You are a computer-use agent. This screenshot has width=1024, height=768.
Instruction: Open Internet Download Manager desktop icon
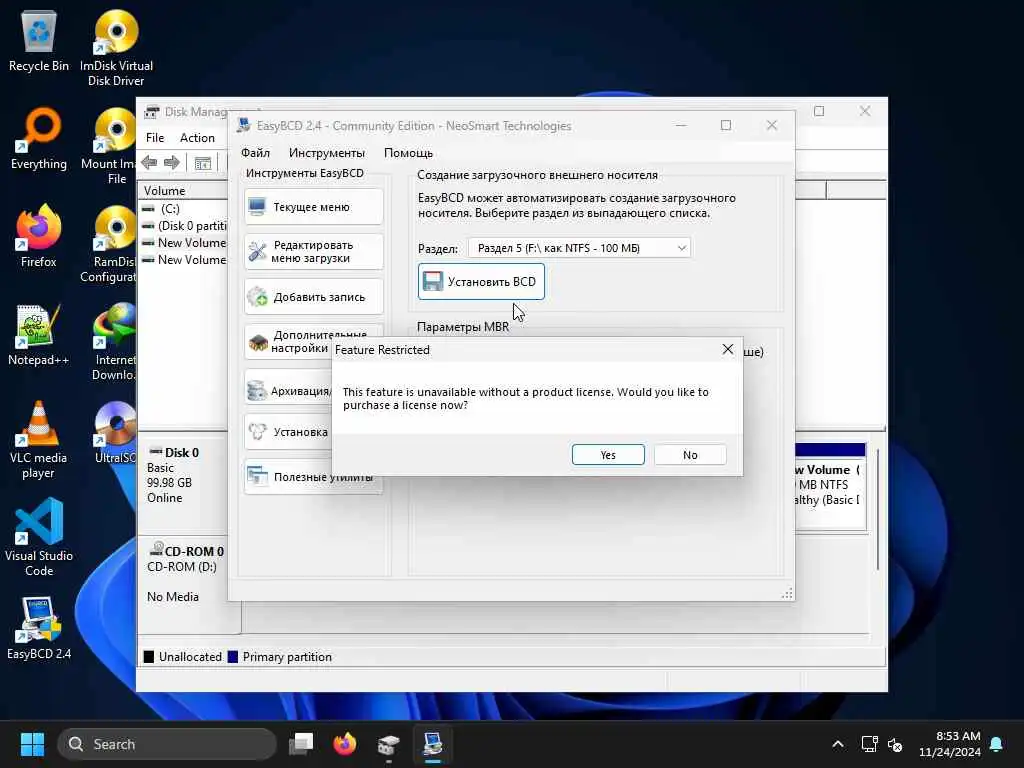pos(115,342)
